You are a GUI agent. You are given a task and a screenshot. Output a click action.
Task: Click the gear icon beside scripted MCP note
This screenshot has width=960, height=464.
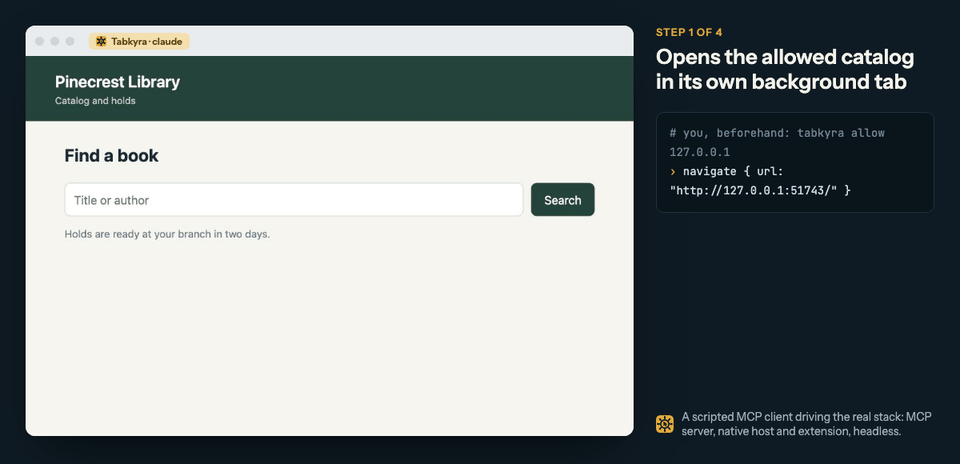click(665, 424)
